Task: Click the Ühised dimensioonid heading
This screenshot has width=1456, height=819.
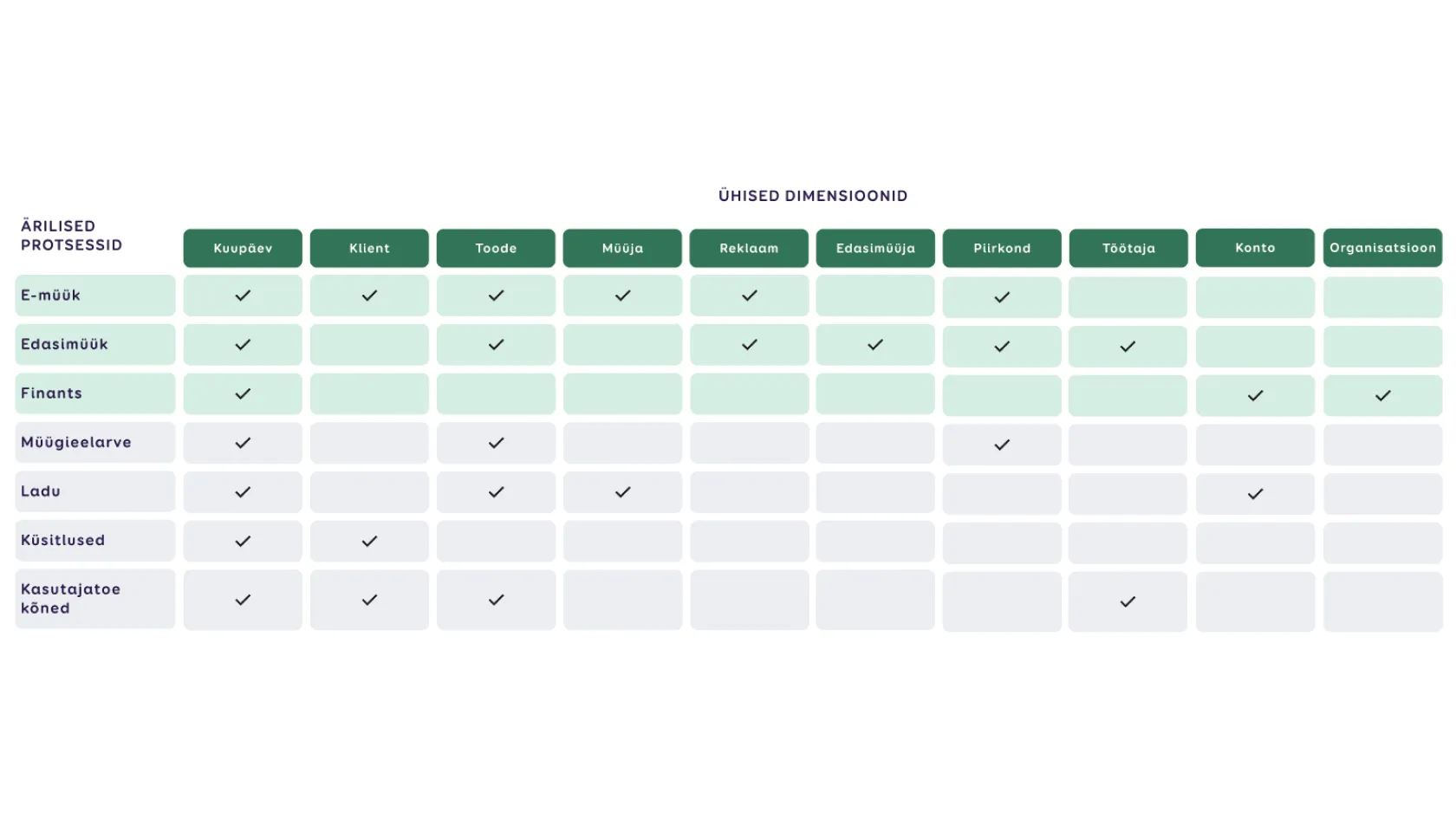Action: [812, 196]
